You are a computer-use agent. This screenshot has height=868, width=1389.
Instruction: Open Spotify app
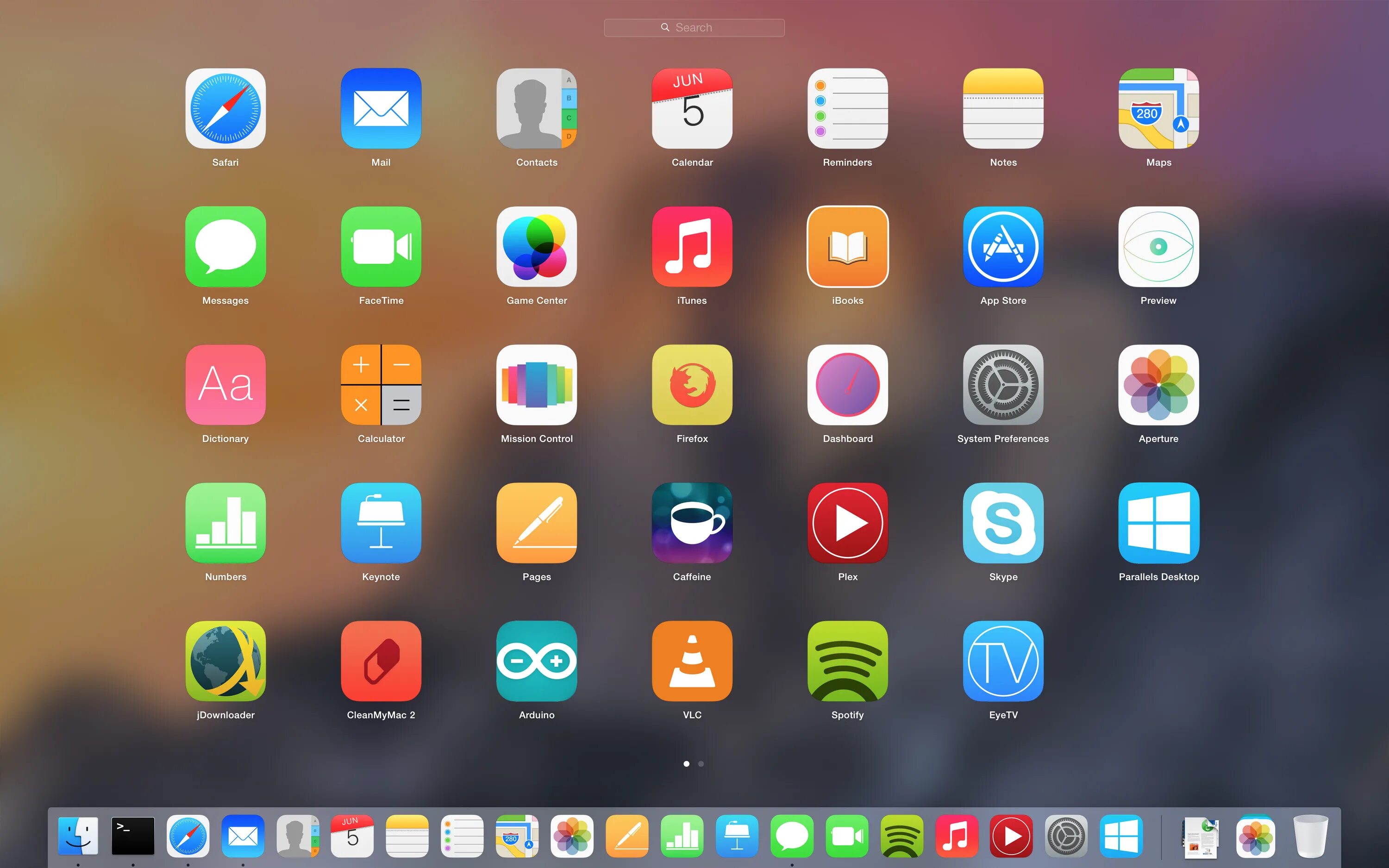847,664
